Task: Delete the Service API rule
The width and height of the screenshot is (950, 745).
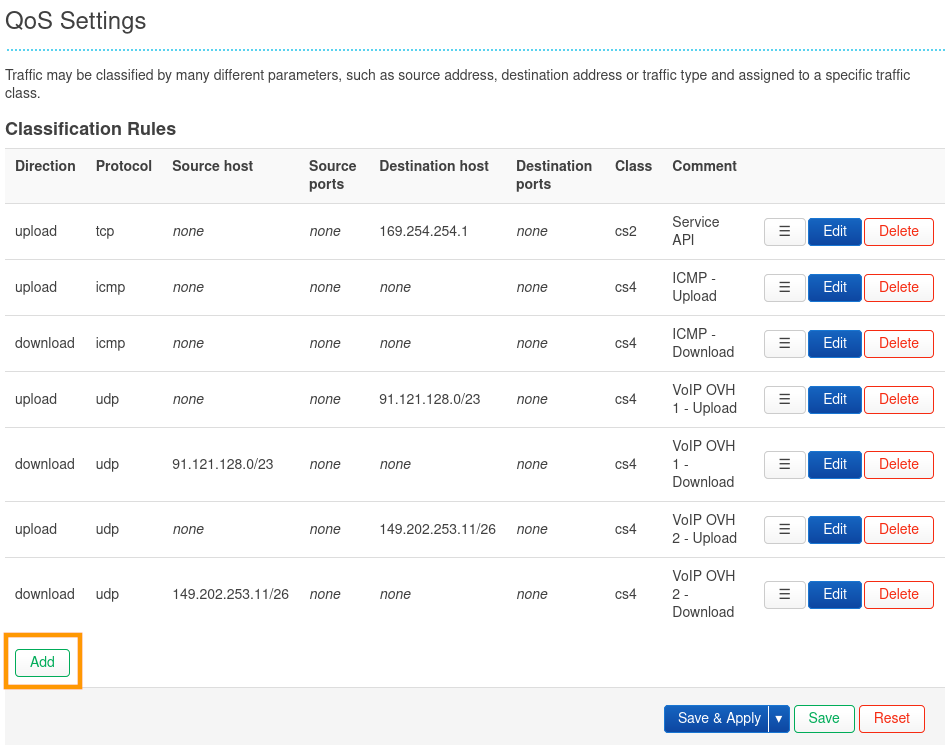Action: point(898,231)
